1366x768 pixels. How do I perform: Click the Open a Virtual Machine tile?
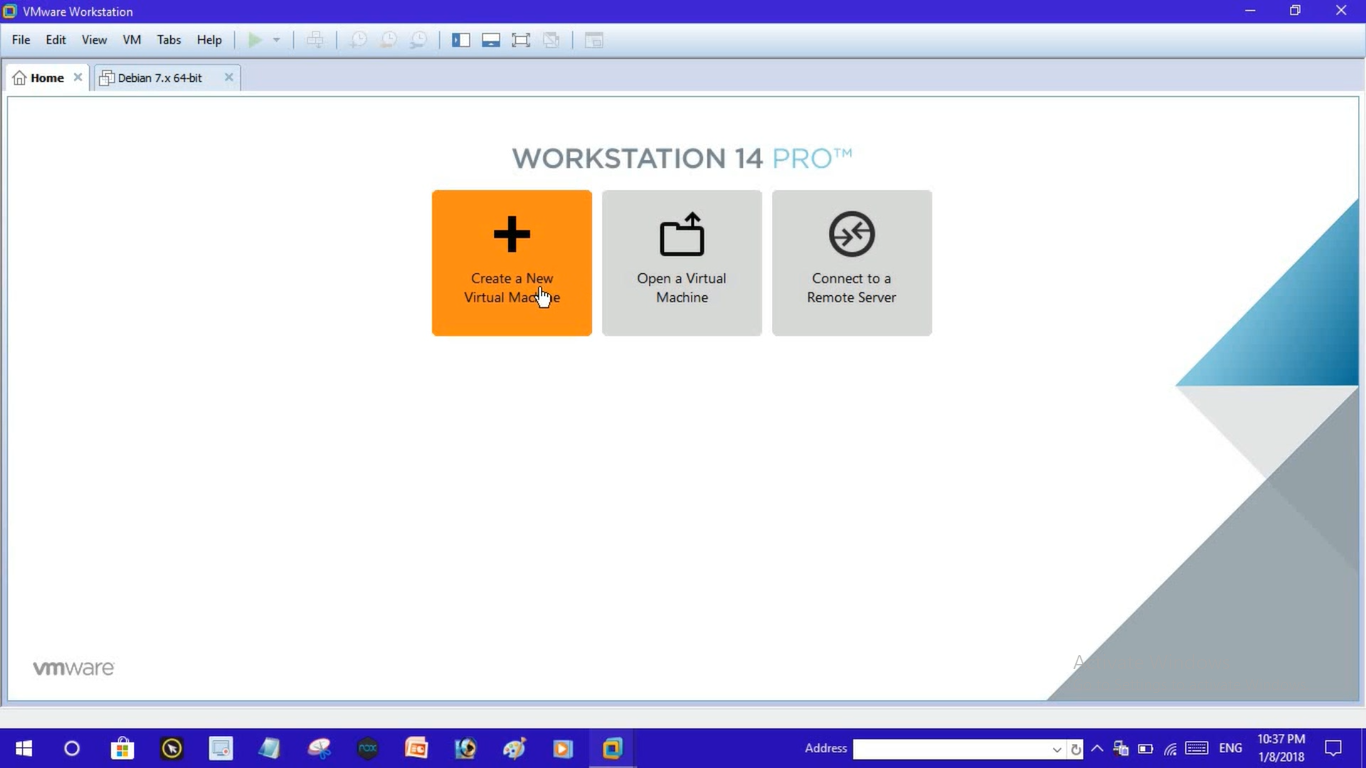[x=682, y=263]
